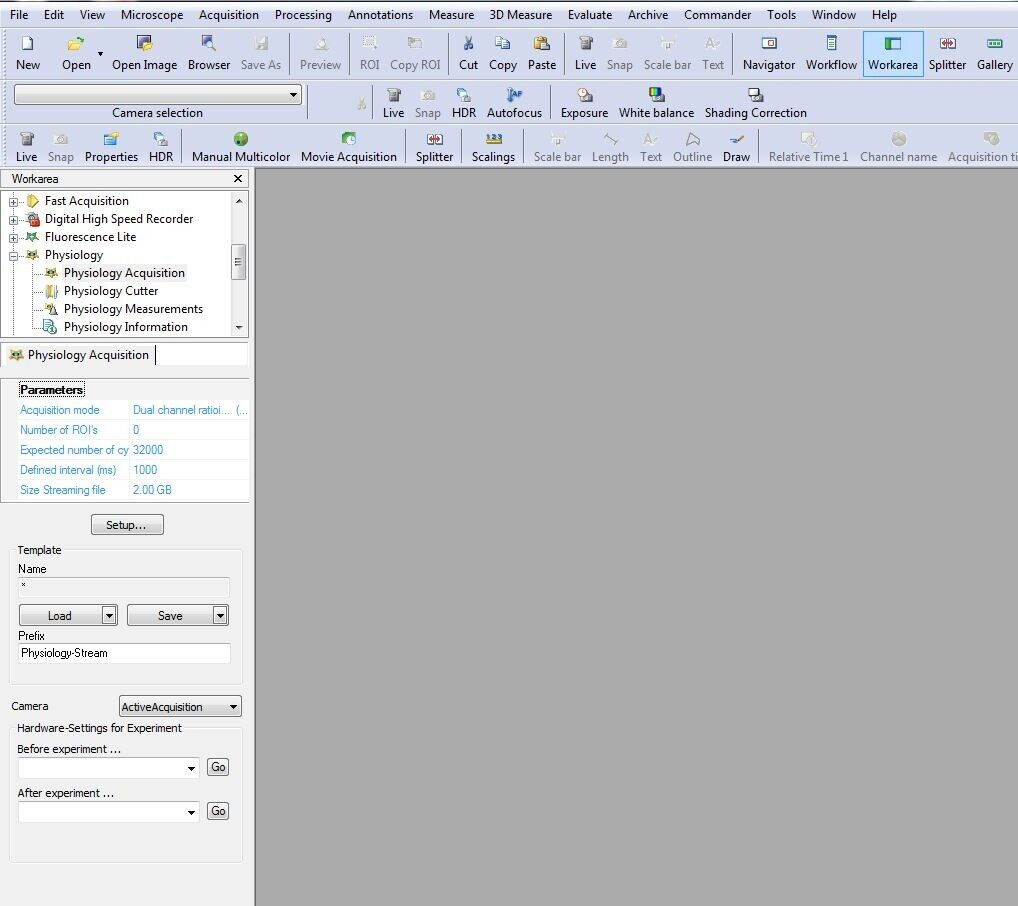Open the White balance tool
The image size is (1018, 906).
[656, 102]
